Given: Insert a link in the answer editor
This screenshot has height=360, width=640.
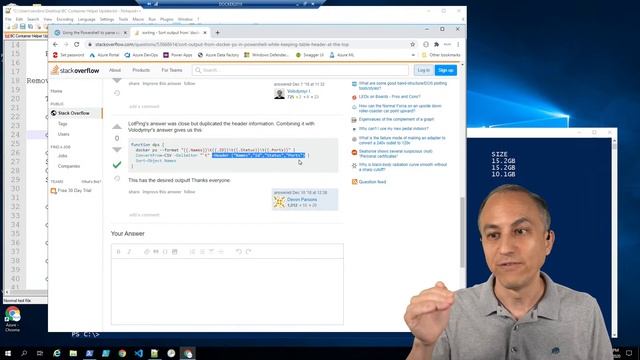Looking at the screenshot, I should pos(147,252).
